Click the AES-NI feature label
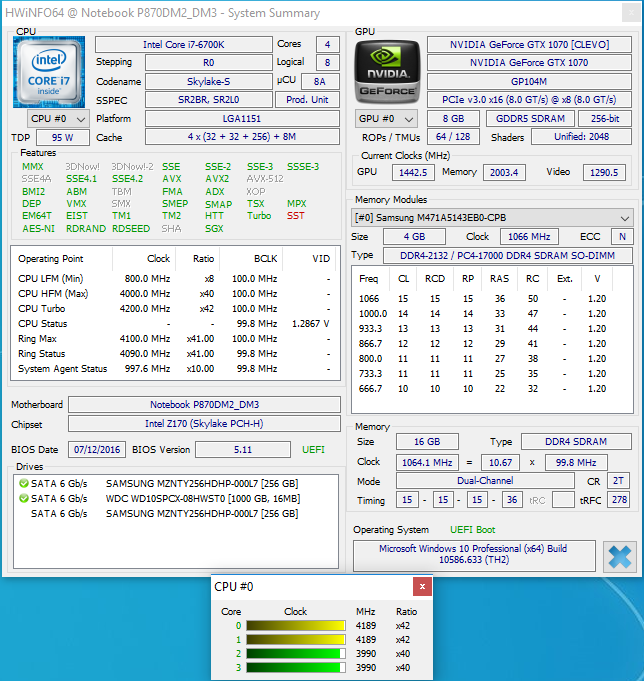The image size is (644, 681). [x=39, y=228]
